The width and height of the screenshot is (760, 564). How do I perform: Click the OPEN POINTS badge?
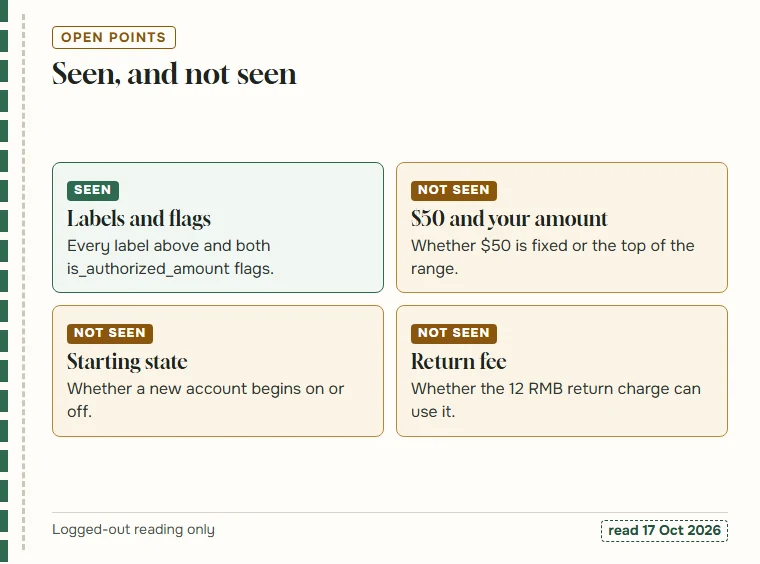114,37
